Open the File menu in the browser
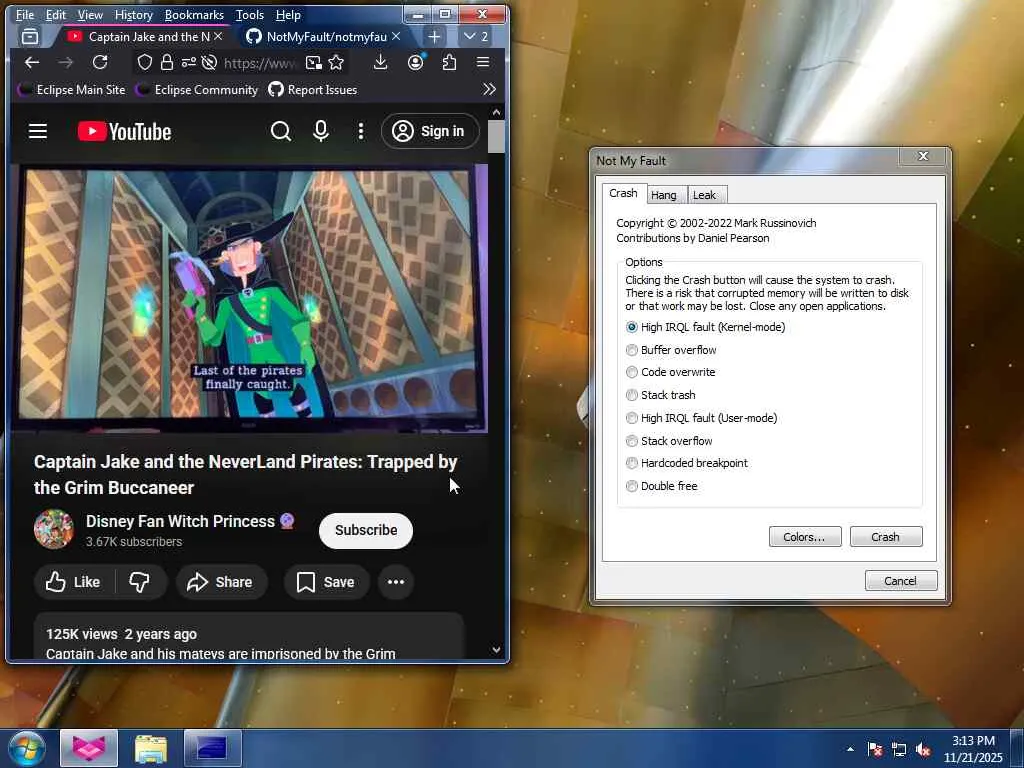The width and height of the screenshot is (1024, 768). (x=25, y=14)
